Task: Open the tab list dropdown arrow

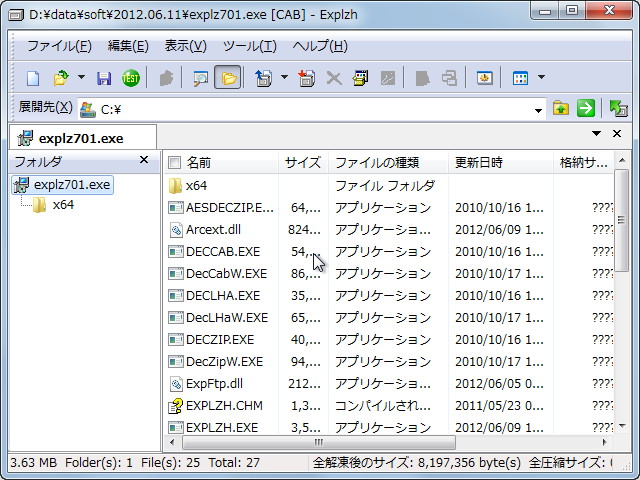Action: (x=596, y=133)
